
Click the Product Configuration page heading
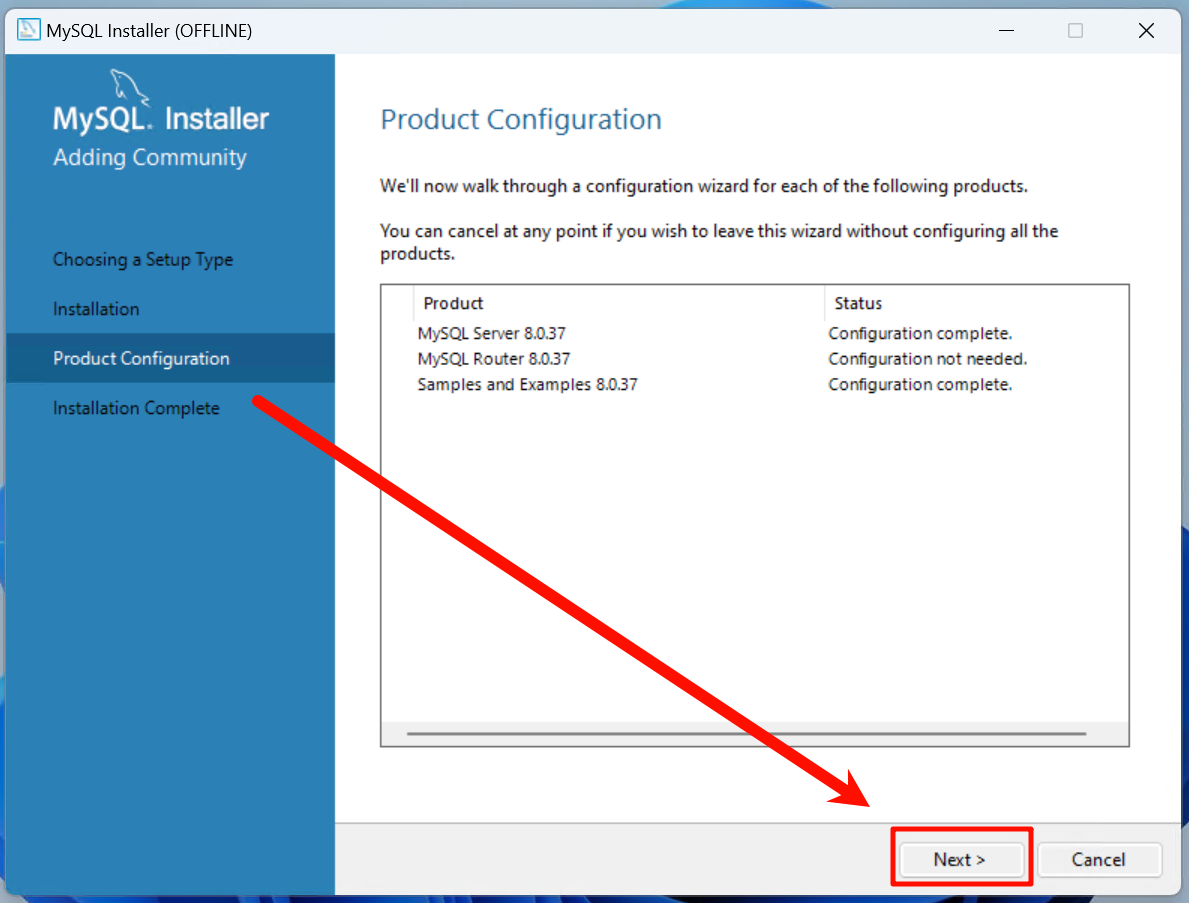(x=521, y=120)
